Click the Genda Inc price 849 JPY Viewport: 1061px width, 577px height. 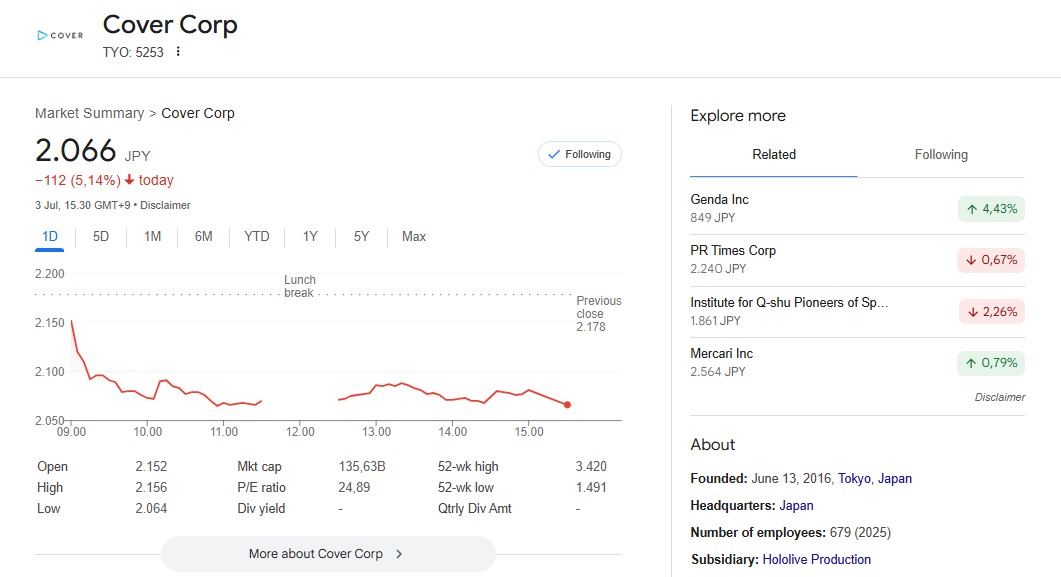coord(713,218)
